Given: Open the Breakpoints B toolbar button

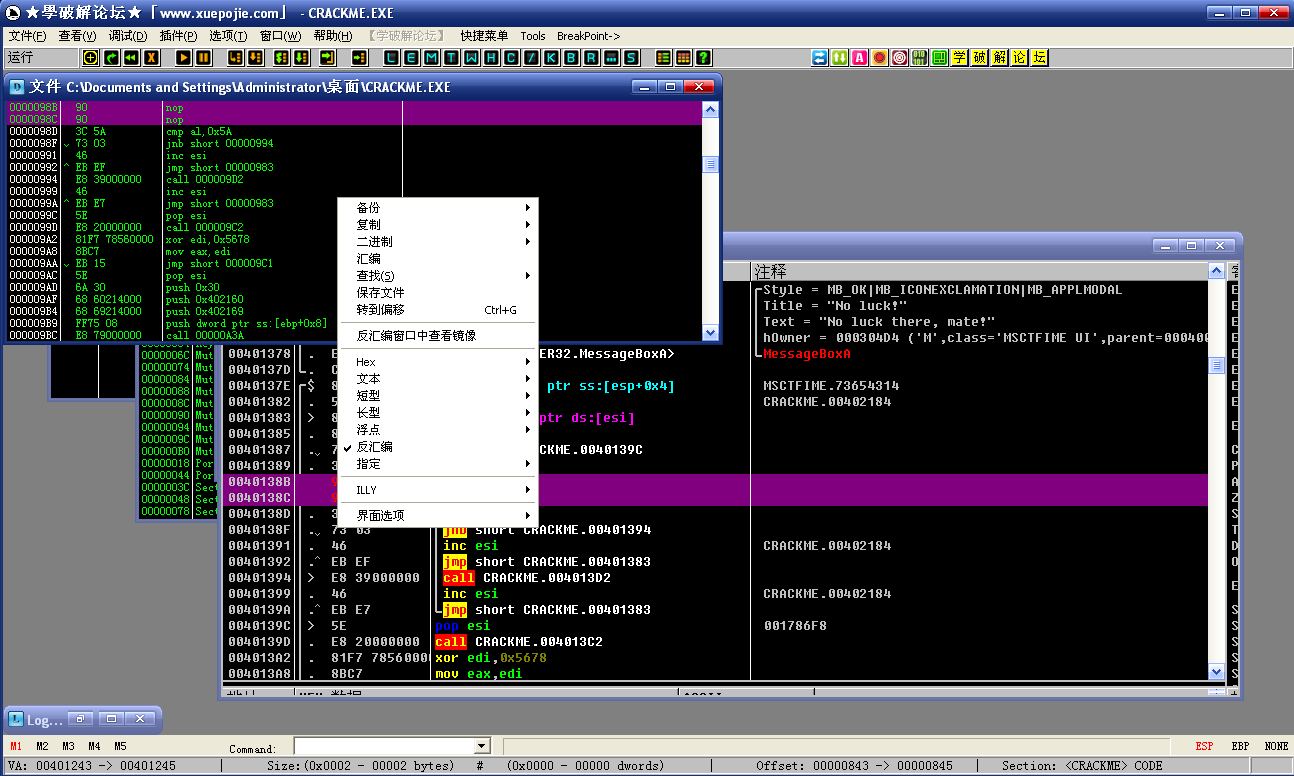Looking at the screenshot, I should [571, 58].
